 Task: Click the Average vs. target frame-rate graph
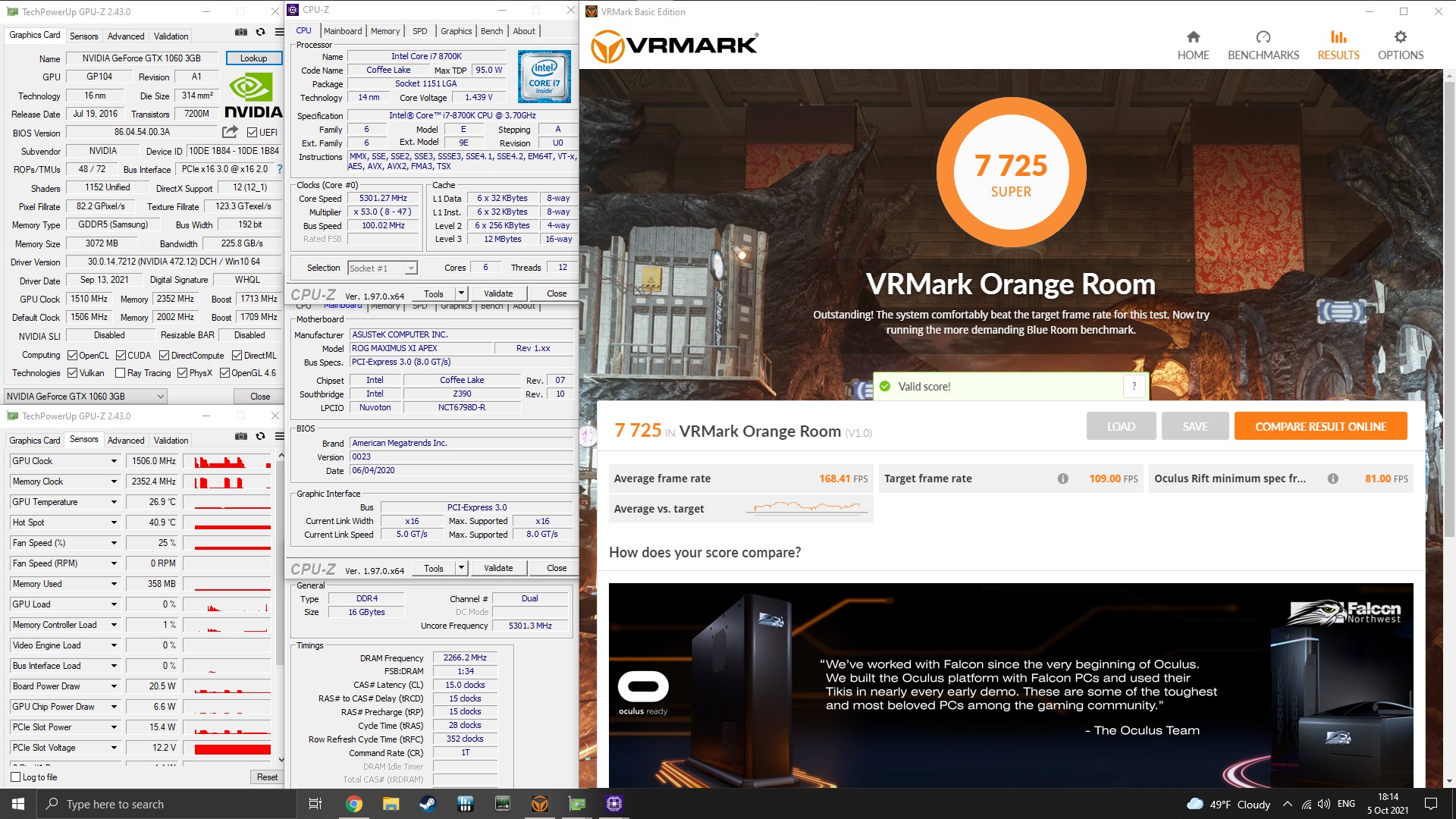(808, 507)
